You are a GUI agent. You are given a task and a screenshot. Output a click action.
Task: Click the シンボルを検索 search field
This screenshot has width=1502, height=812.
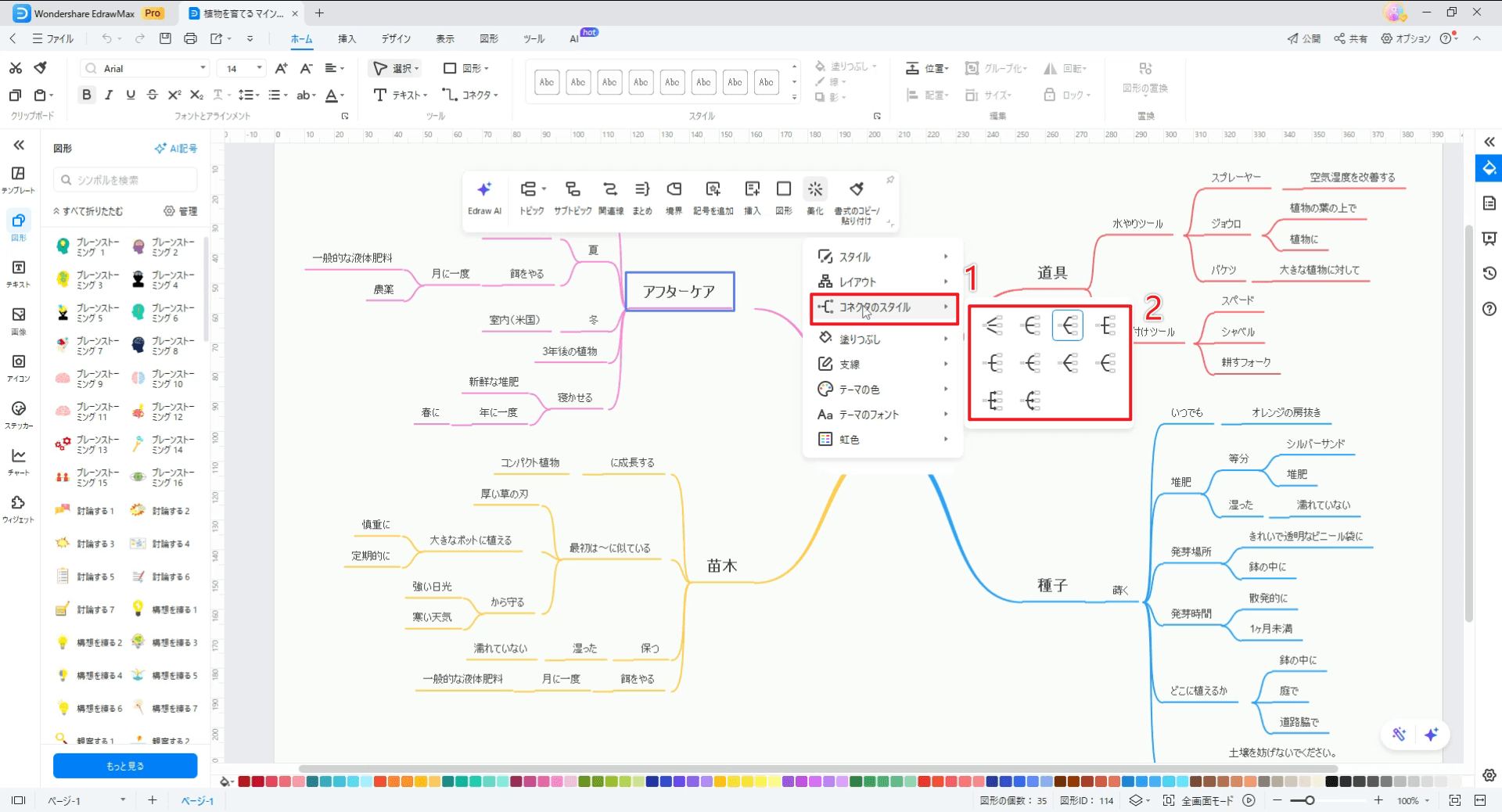click(125, 180)
